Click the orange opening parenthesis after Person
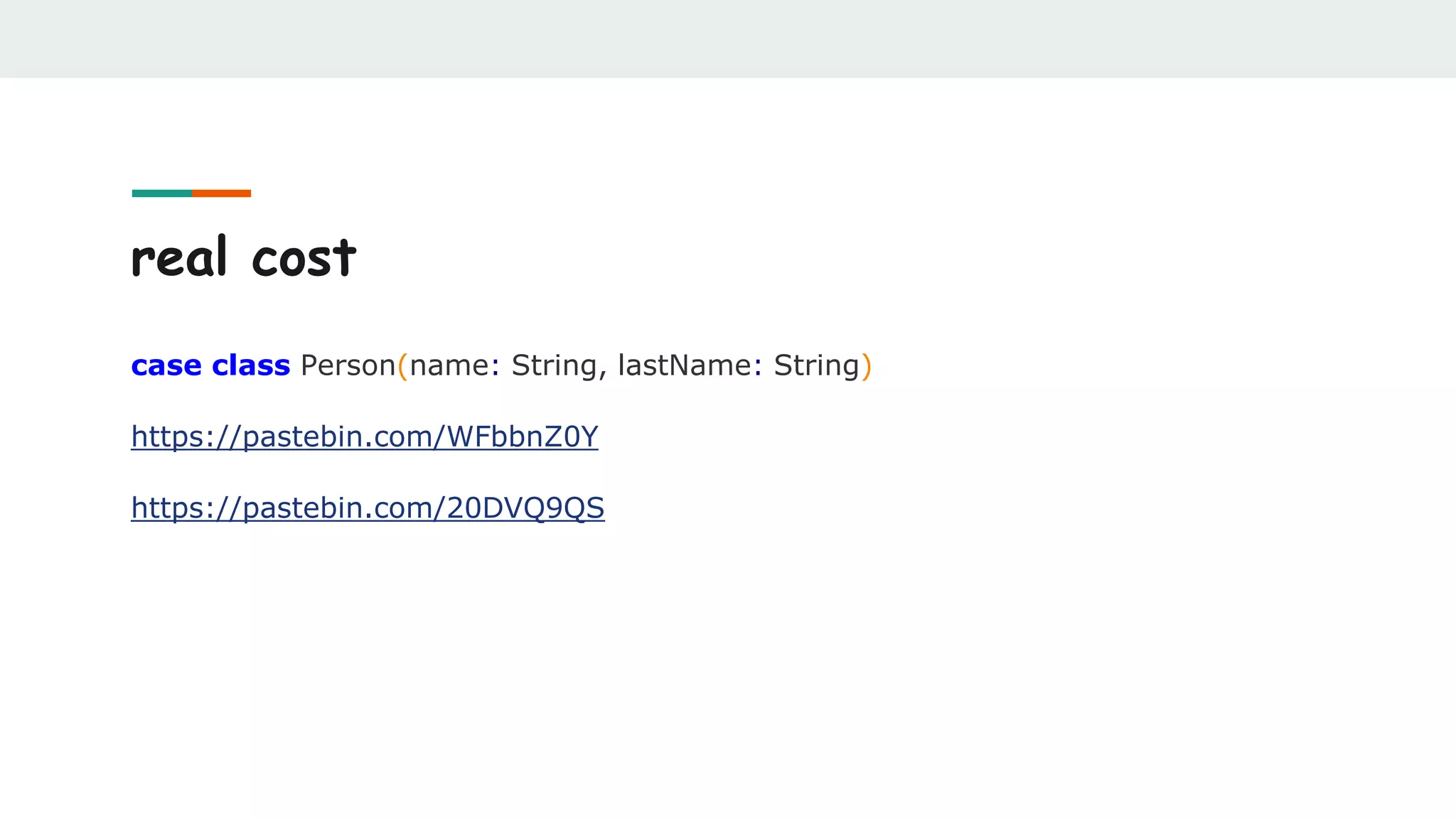This screenshot has width=1456, height=819. [x=402, y=366]
